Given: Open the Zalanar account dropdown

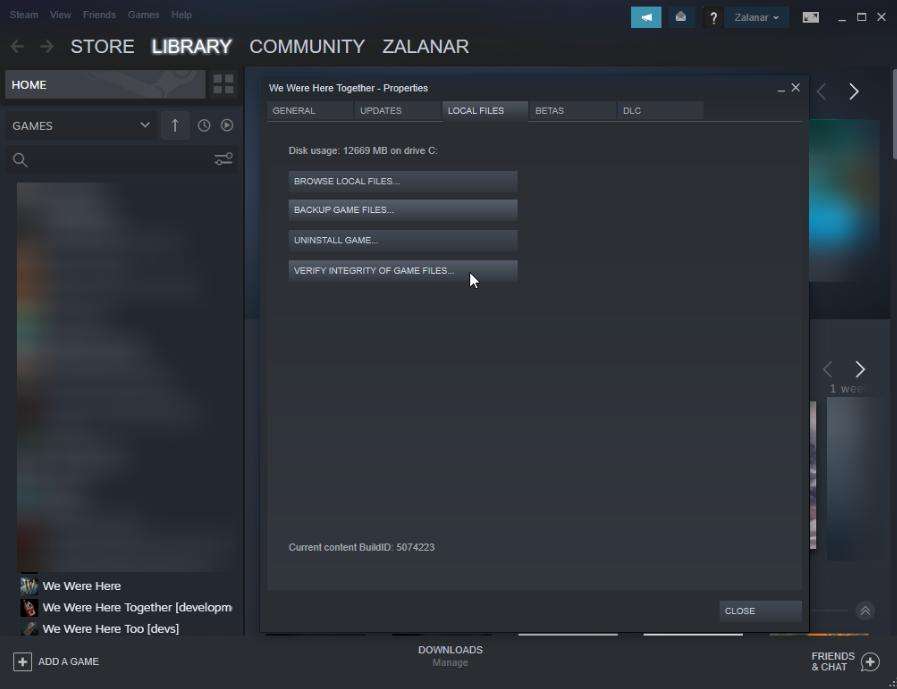Looking at the screenshot, I should (x=756, y=17).
